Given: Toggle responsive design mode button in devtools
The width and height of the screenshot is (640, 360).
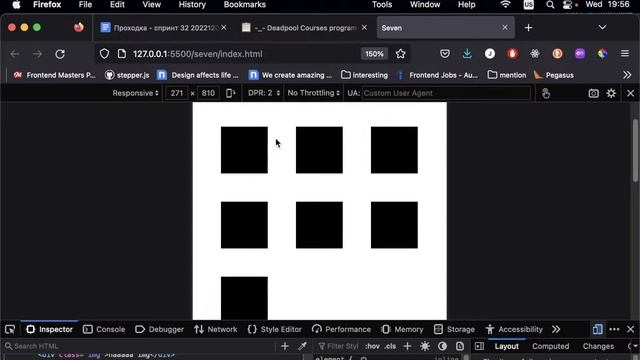Looking at the screenshot, I should tap(598, 329).
